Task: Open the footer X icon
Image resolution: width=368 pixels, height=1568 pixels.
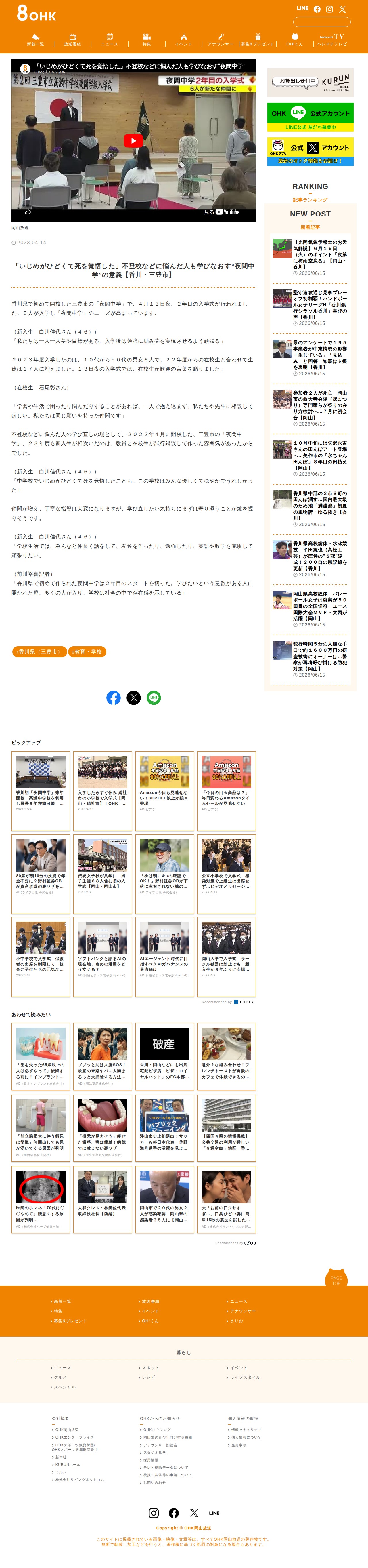Action: pyautogui.click(x=194, y=1513)
